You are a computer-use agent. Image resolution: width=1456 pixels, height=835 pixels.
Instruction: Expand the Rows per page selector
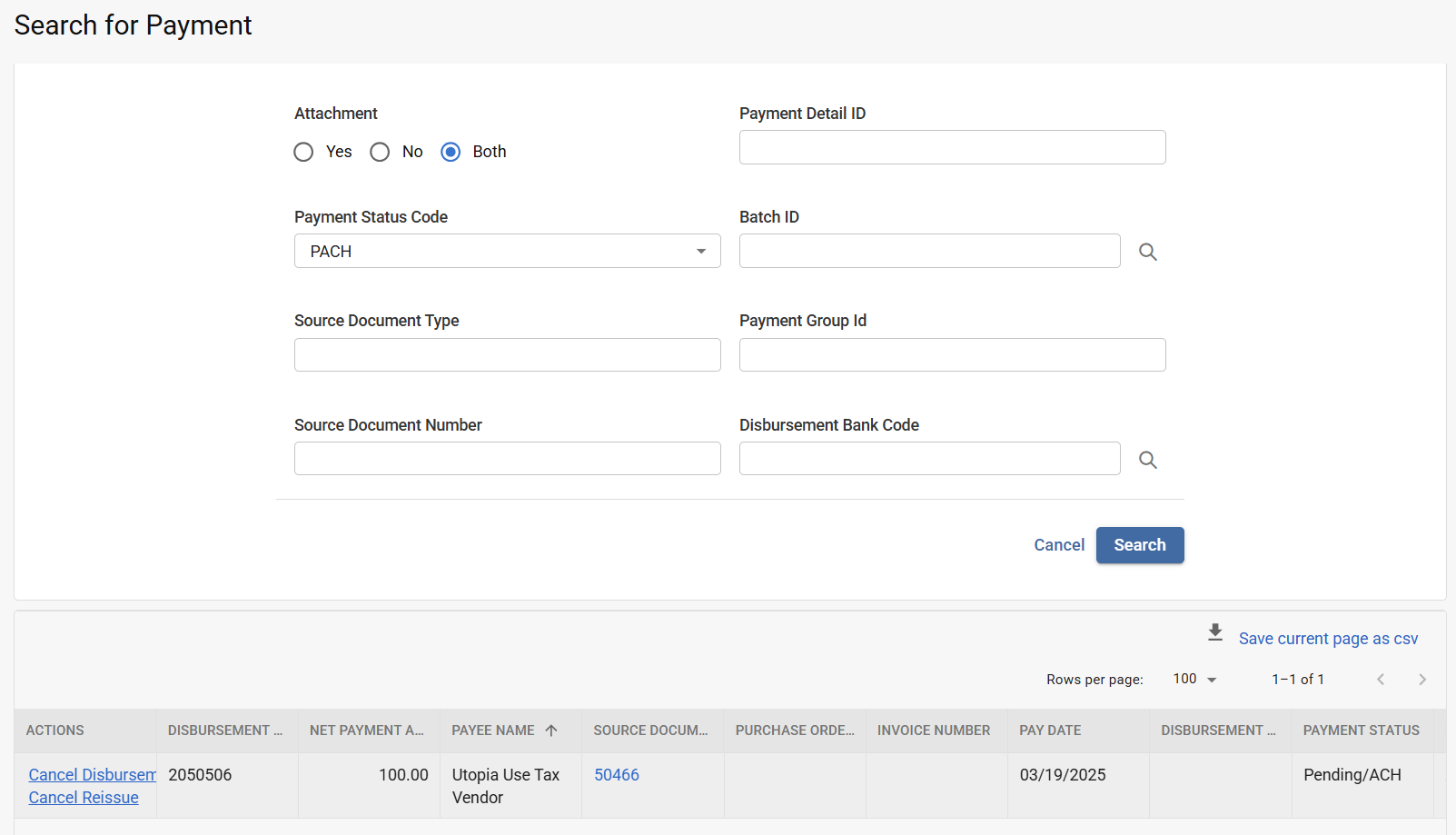[1194, 680]
